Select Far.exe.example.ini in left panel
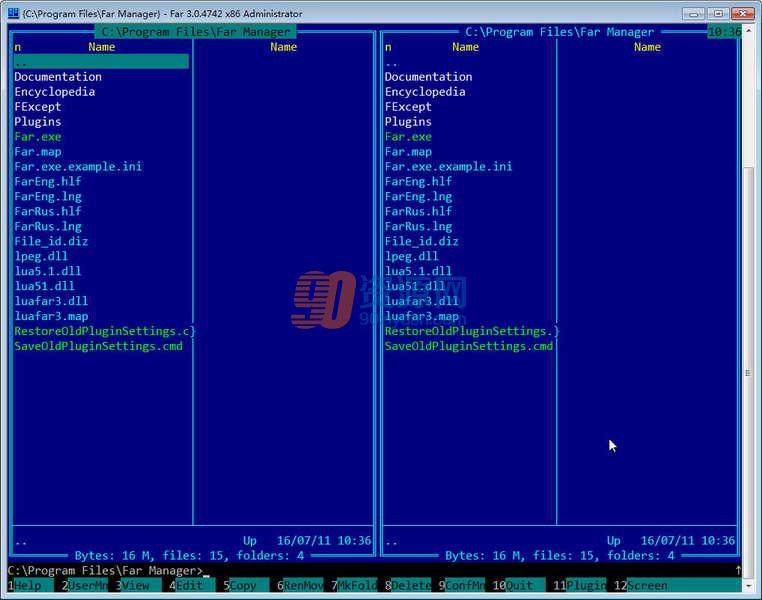The height and width of the screenshot is (600, 762). 78,167
